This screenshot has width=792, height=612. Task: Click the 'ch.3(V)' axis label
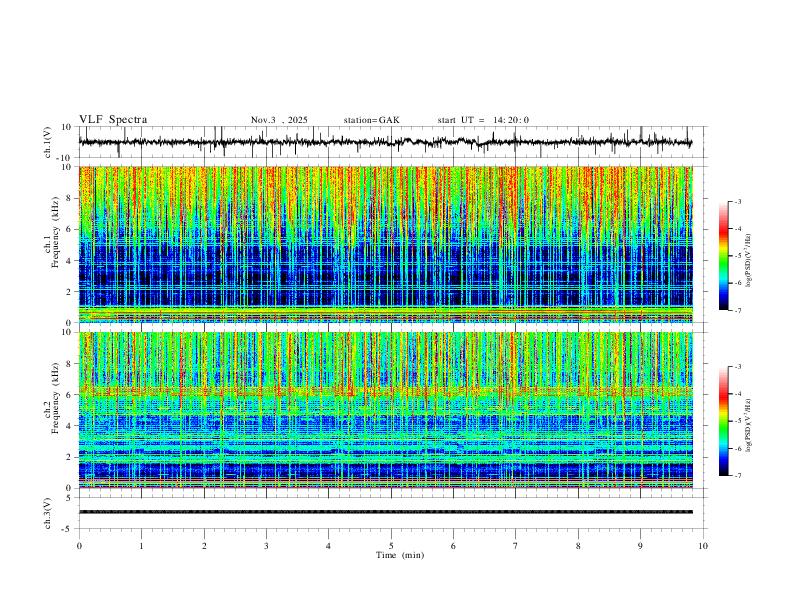[x=48, y=513]
